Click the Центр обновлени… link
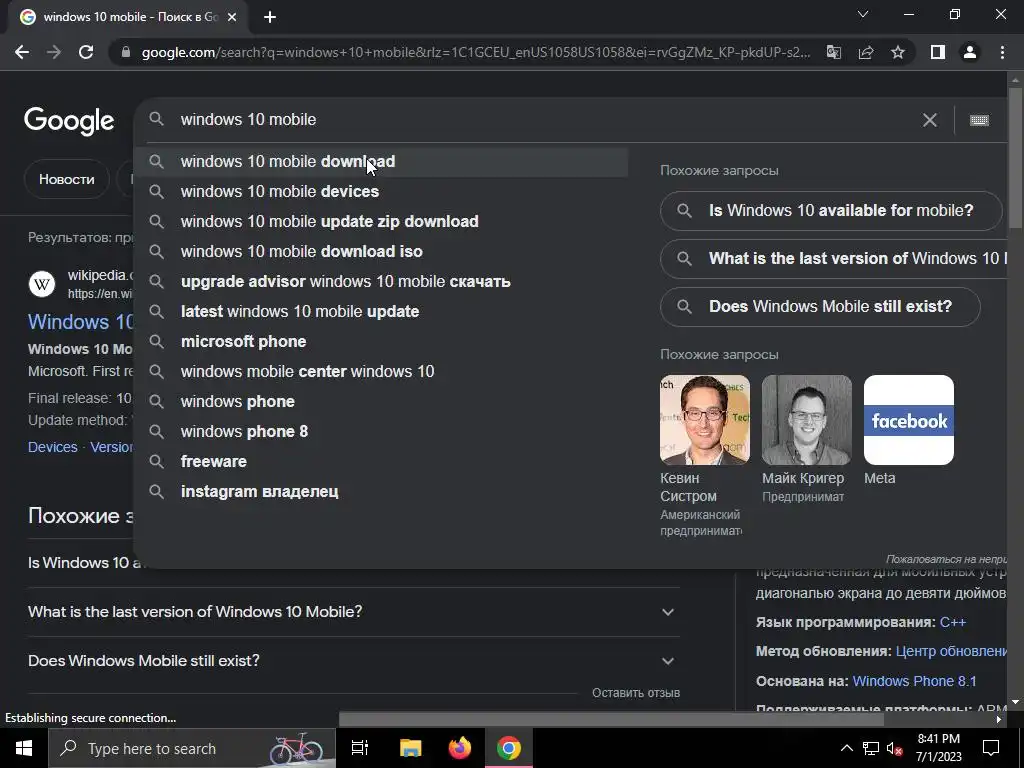The image size is (1024, 768). 951,652
